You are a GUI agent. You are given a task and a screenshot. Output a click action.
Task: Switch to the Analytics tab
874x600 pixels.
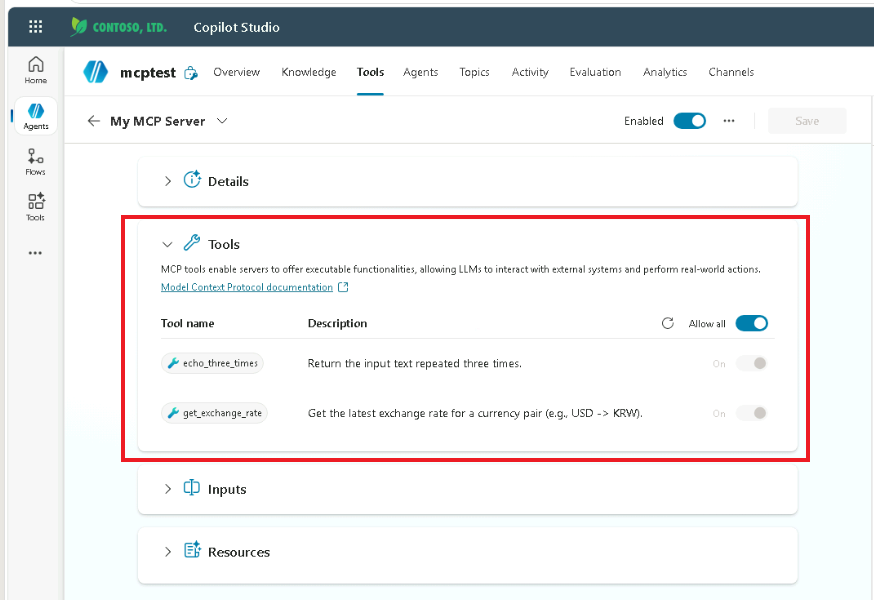click(665, 72)
